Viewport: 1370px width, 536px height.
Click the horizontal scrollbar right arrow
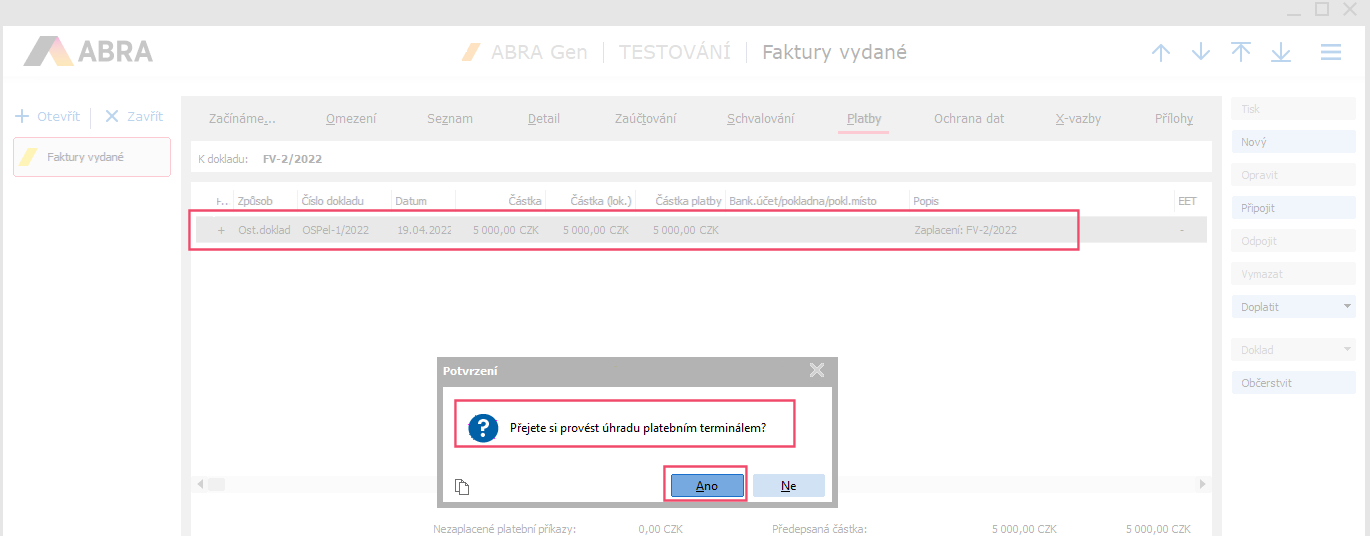(x=1201, y=484)
